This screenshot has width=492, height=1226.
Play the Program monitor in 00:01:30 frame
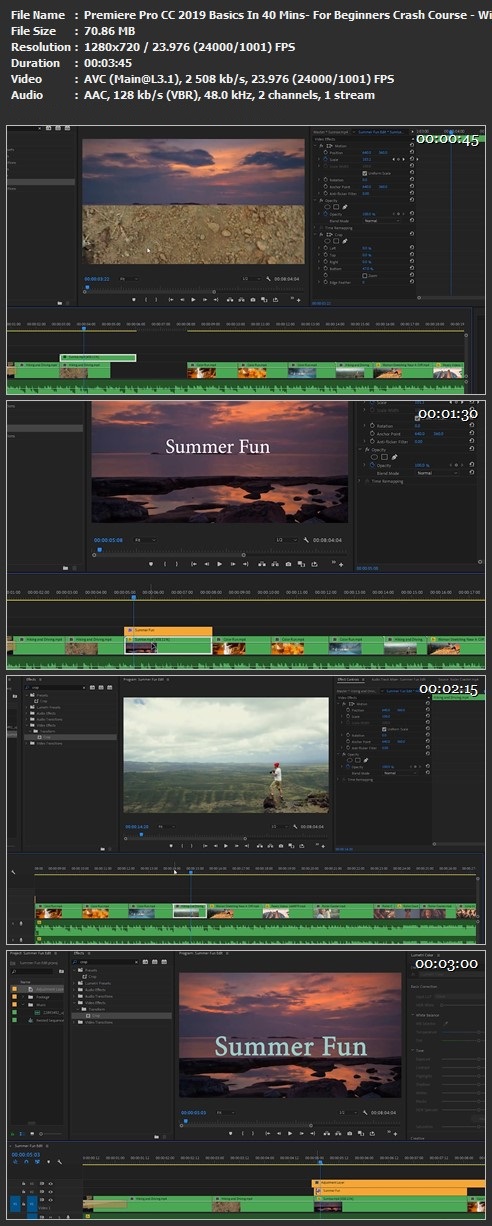point(219,564)
